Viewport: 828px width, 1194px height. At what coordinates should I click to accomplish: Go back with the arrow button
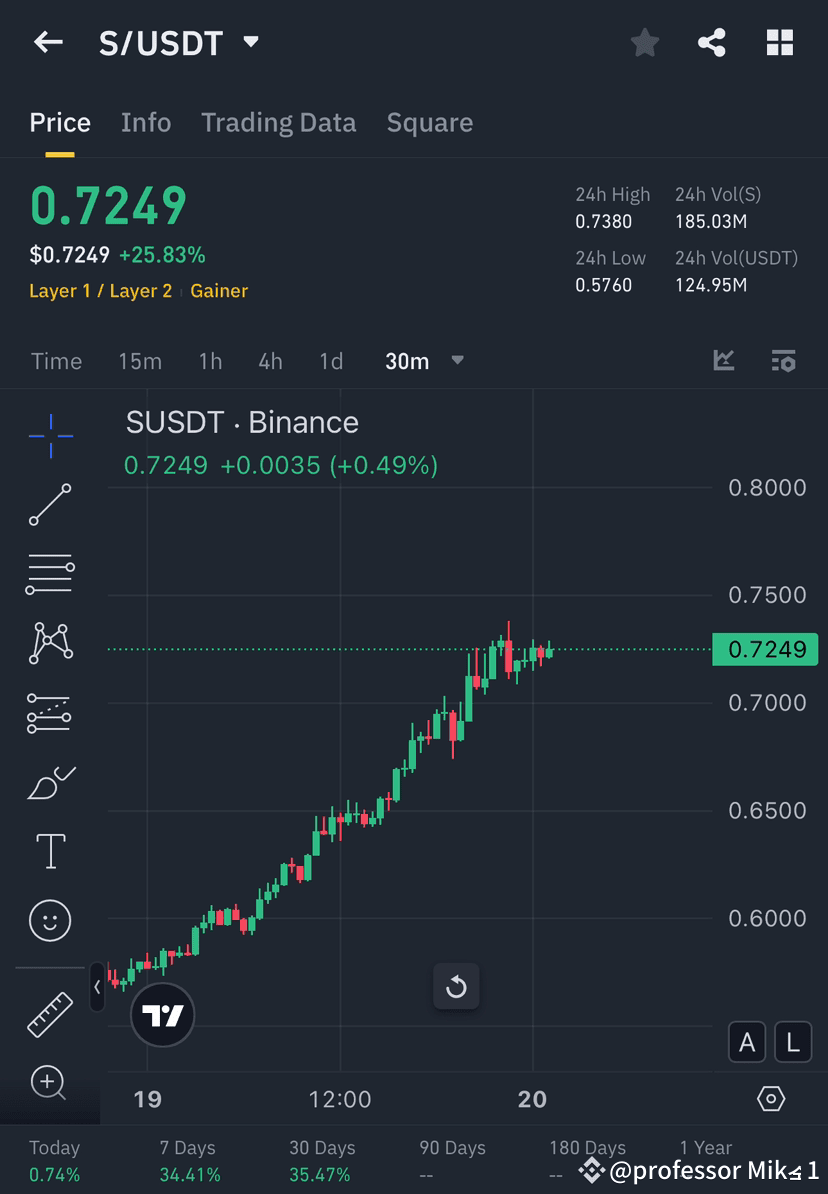[48, 42]
